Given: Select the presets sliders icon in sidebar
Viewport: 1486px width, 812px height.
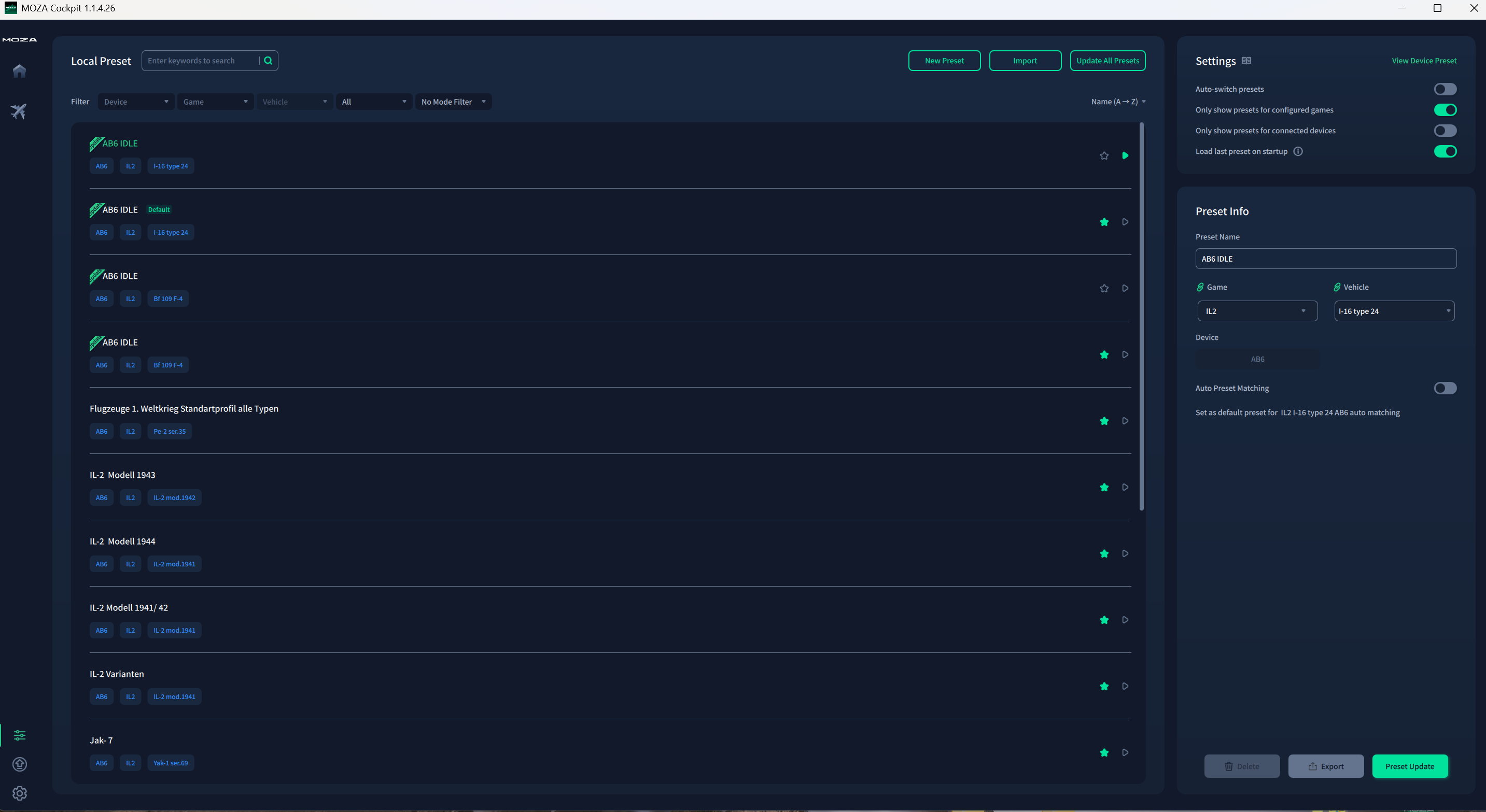Looking at the screenshot, I should 20,735.
